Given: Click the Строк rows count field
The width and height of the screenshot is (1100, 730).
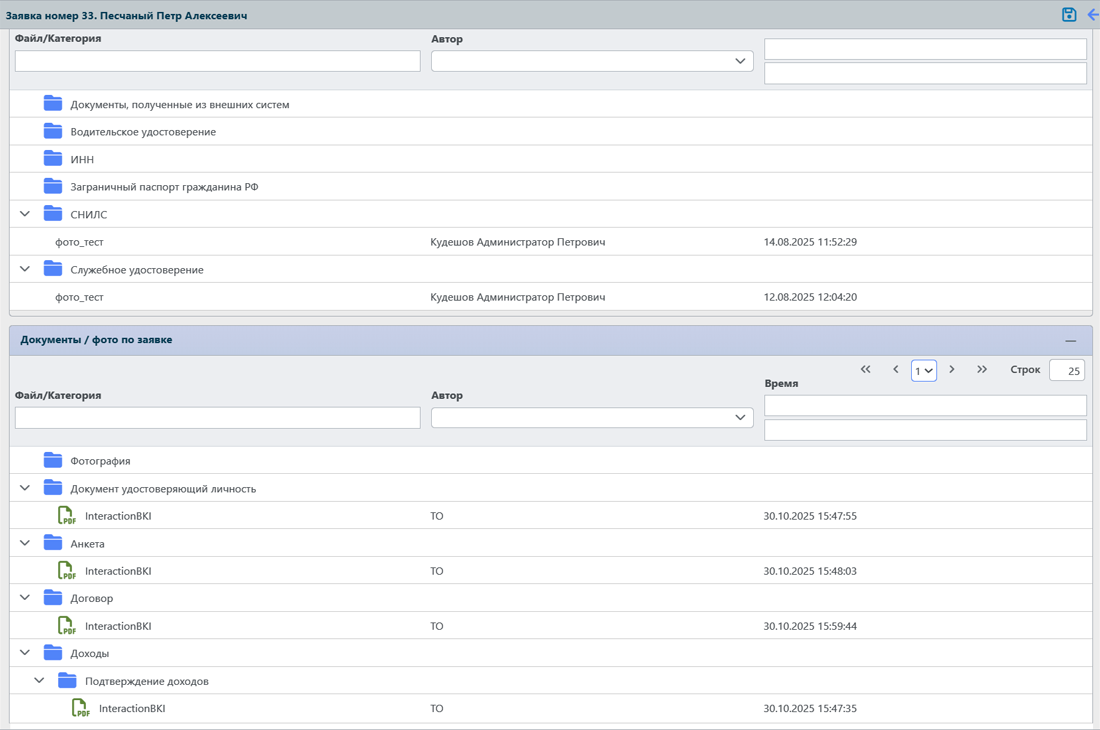Looking at the screenshot, I should click(1067, 371).
